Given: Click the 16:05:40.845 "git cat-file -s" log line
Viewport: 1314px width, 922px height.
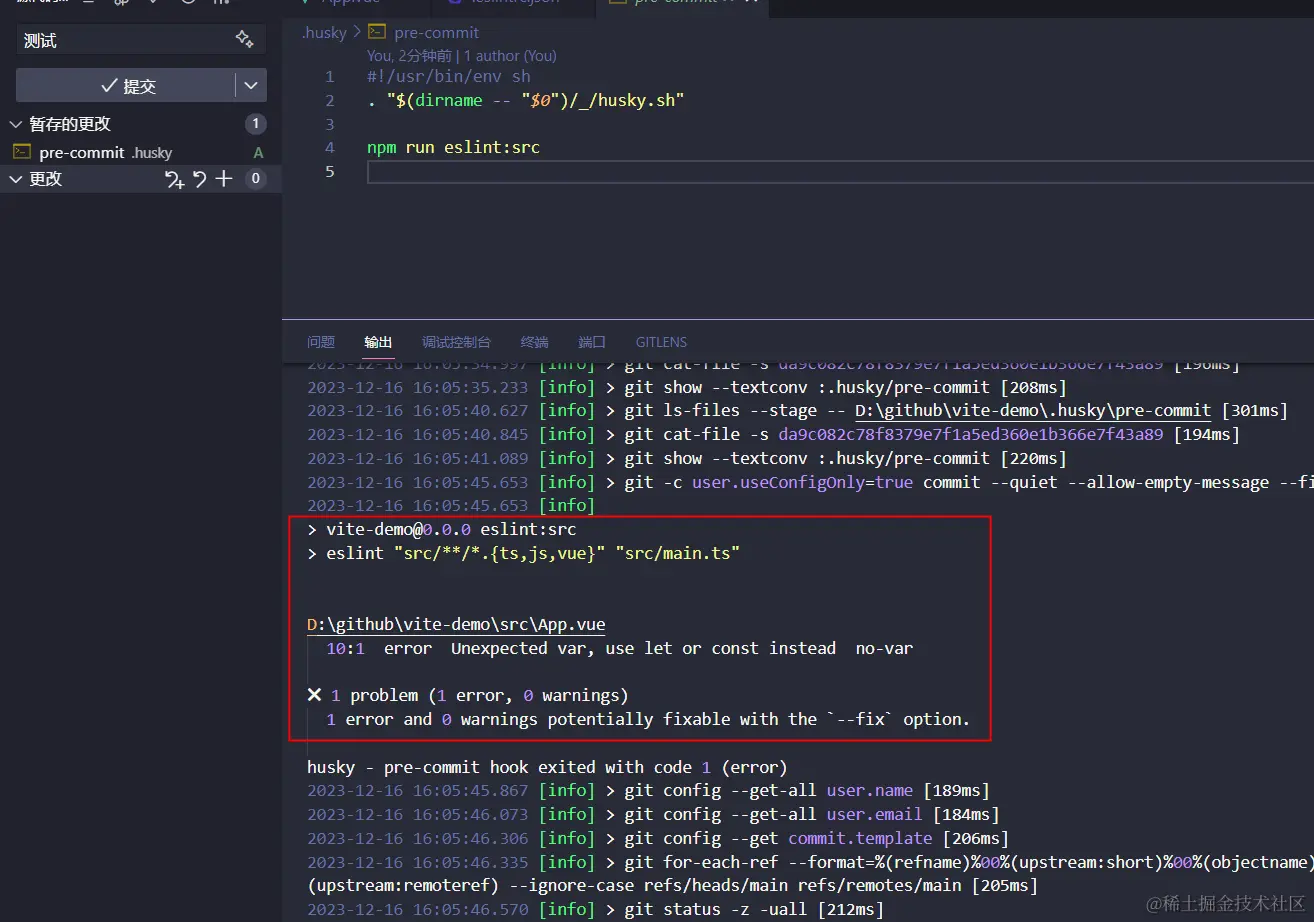Looking at the screenshot, I should pyautogui.click(x=773, y=434).
